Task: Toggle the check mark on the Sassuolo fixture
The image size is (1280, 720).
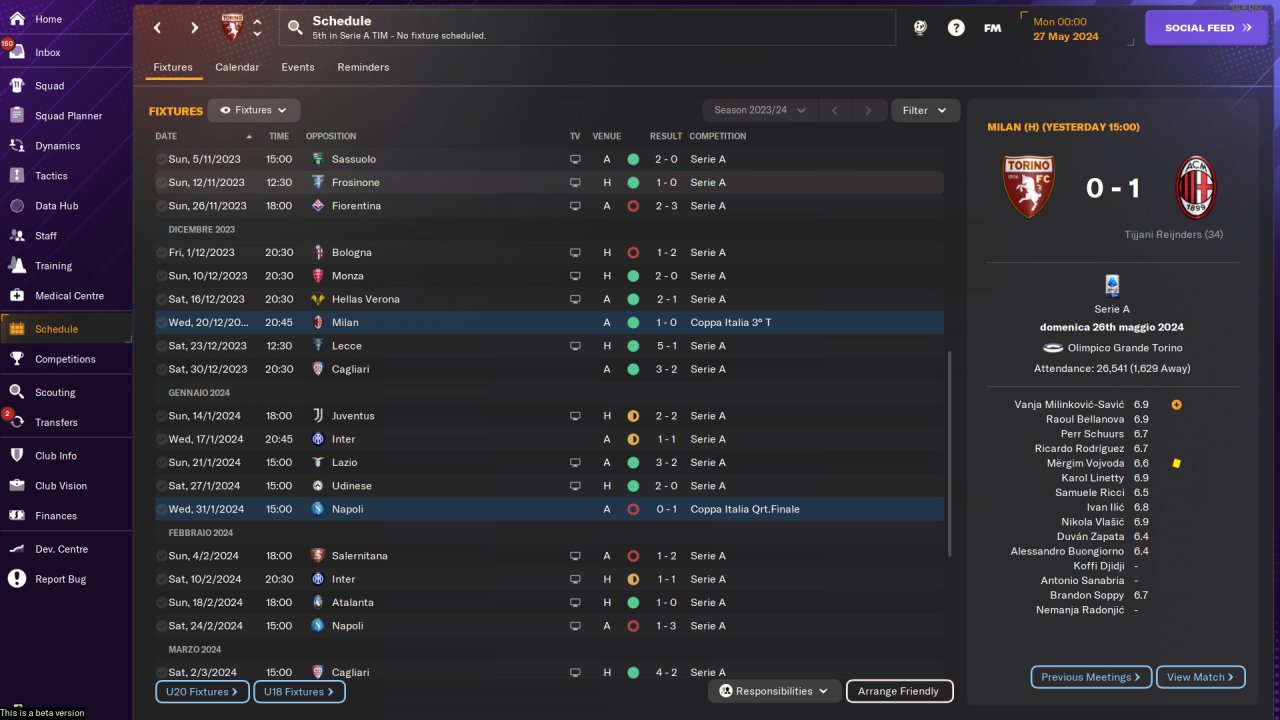Action: (161, 159)
